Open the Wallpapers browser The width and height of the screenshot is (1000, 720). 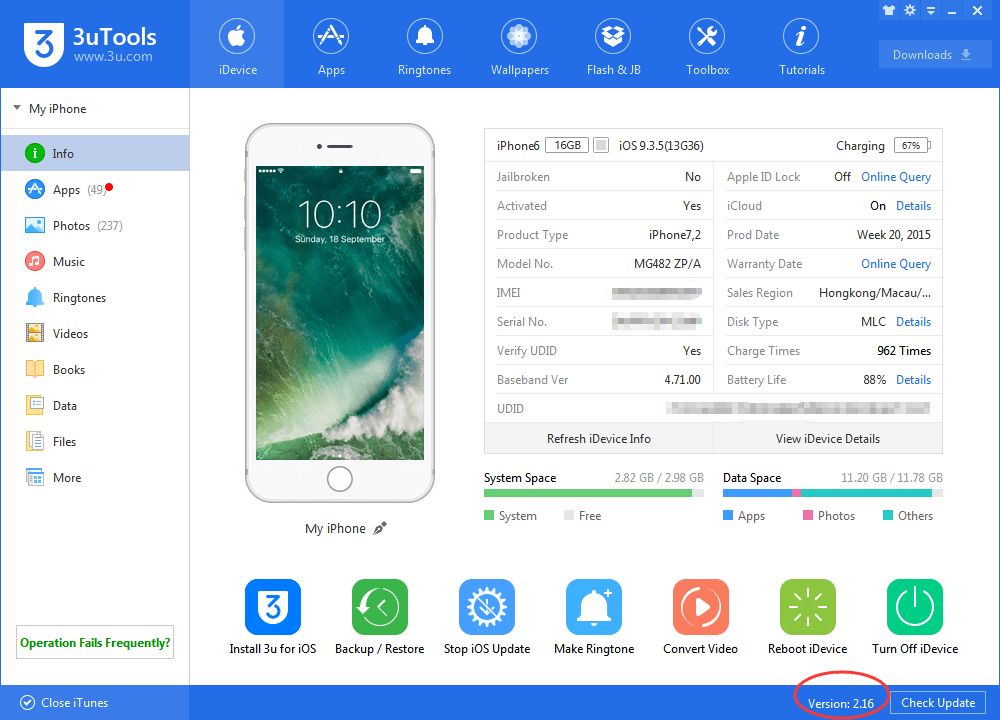click(518, 45)
